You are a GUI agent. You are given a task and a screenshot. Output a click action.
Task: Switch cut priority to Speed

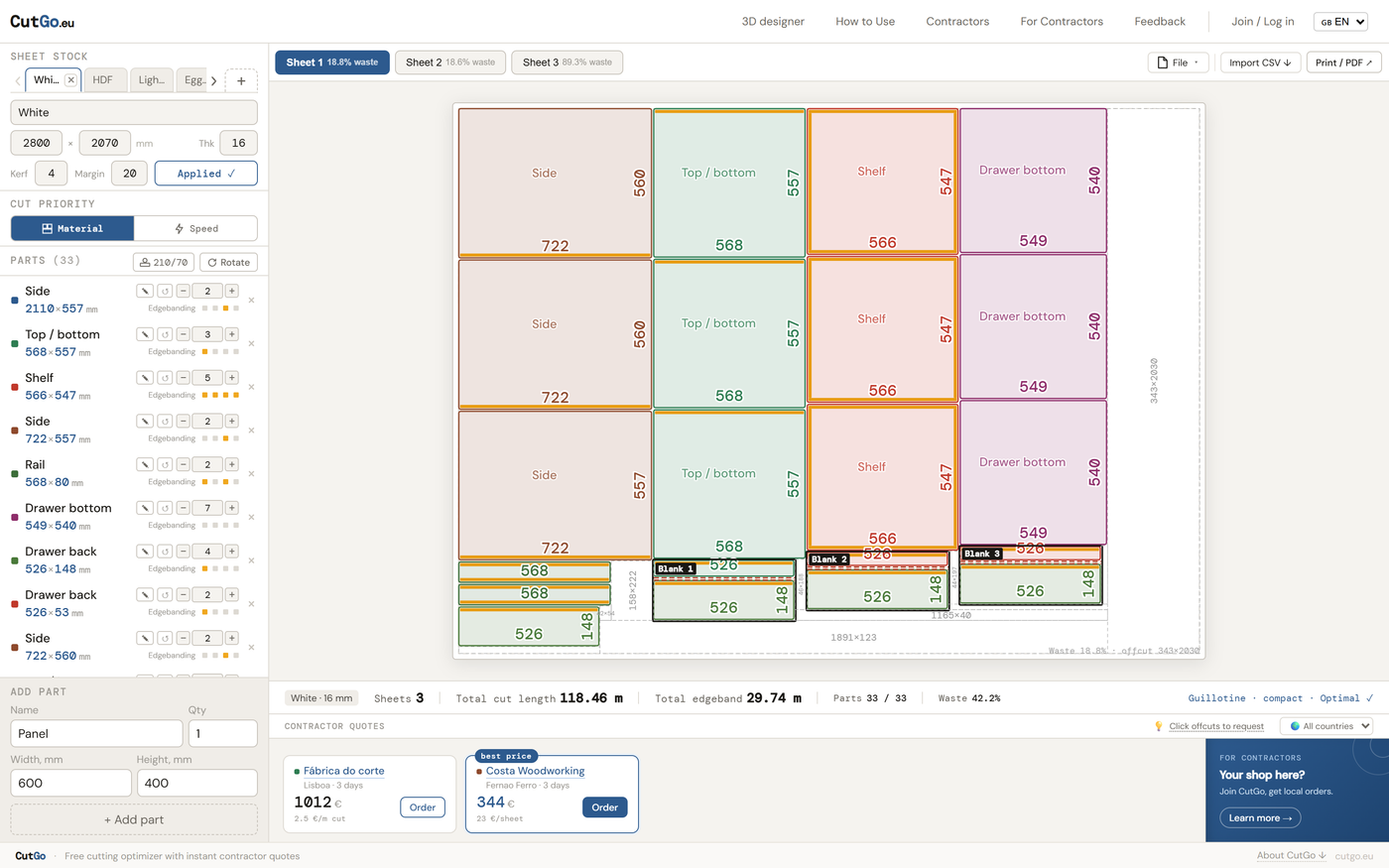point(195,228)
